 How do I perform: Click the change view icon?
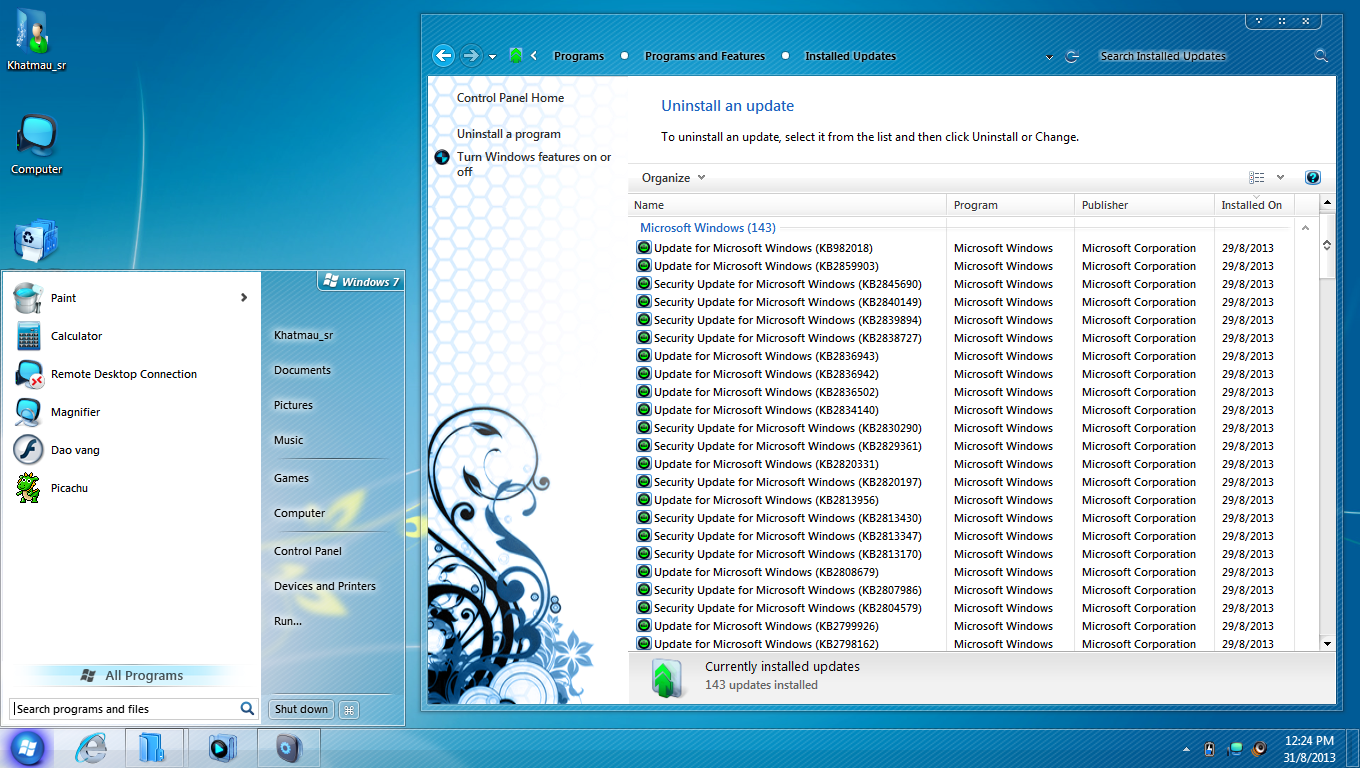point(1257,178)
